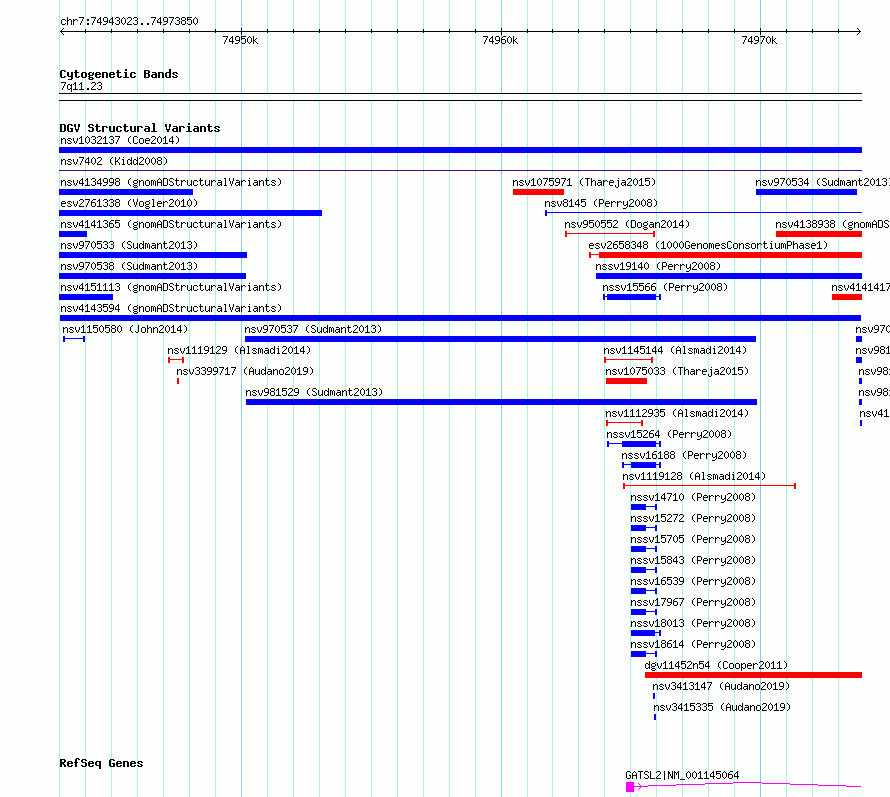Click the nsv1150580 small blue variant bar

point(74,339)
